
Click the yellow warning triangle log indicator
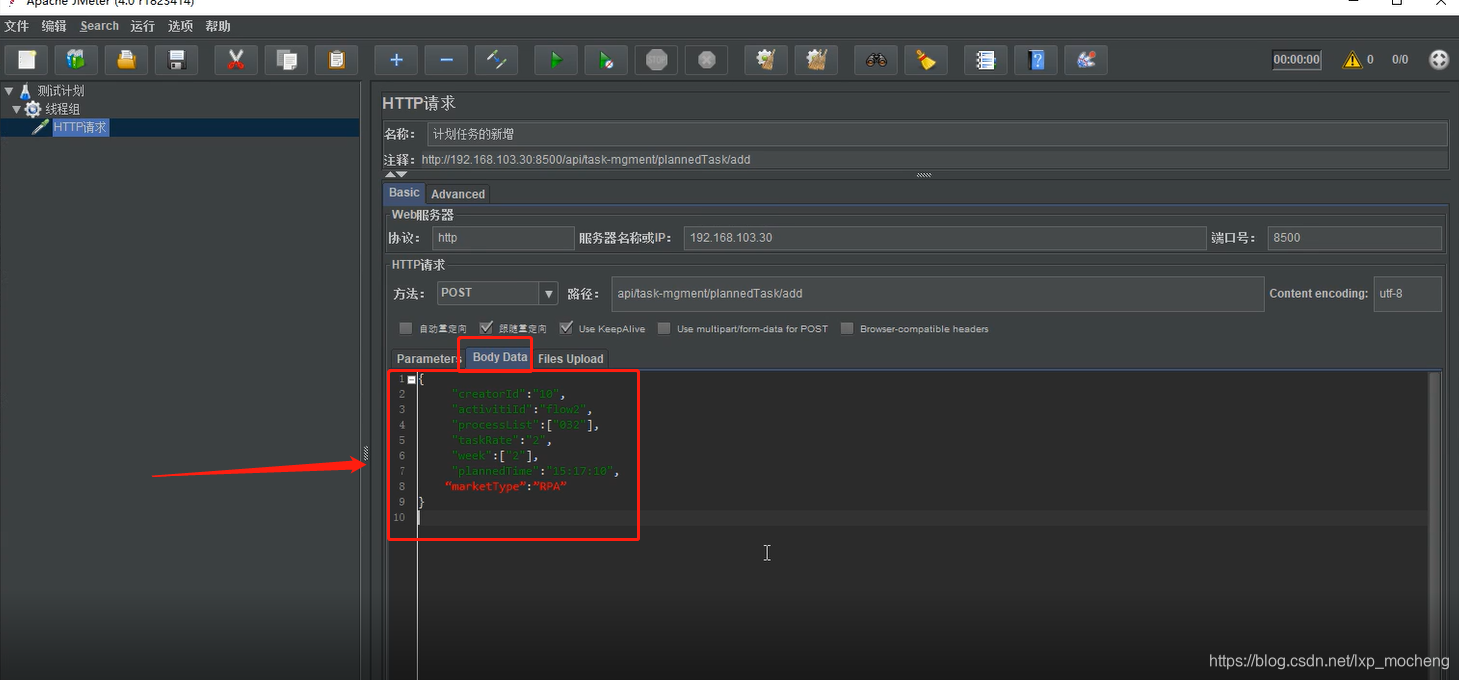pyautogui.click(x=1352, y=60)
